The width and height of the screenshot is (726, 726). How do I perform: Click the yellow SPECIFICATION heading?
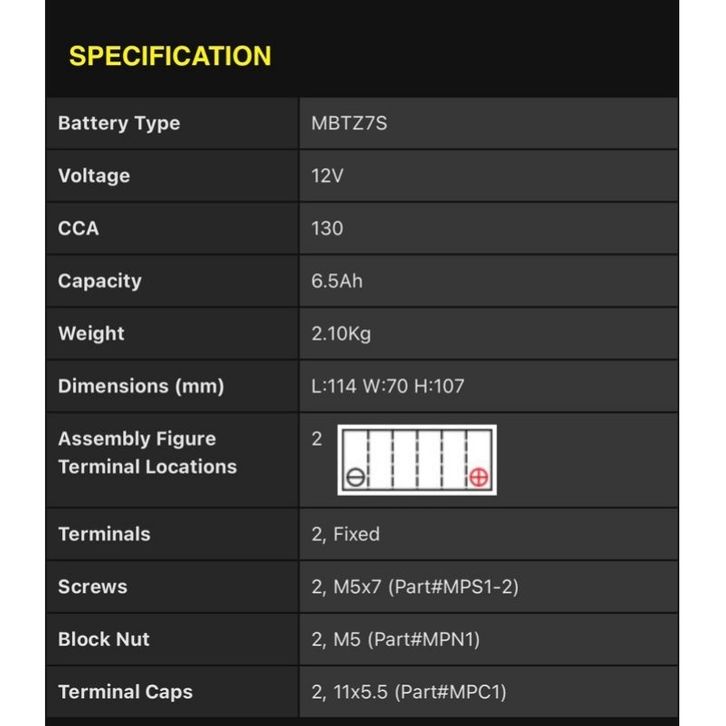point(170,56)
